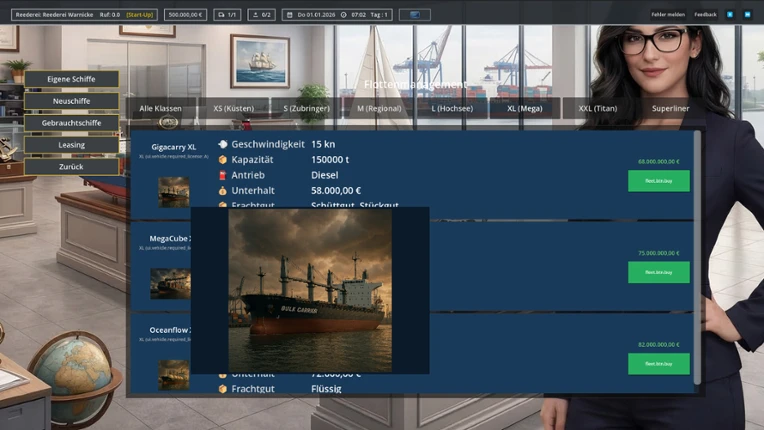
Task: Click the Geschwindigkeit speed icon
Action: pos(223,144)
